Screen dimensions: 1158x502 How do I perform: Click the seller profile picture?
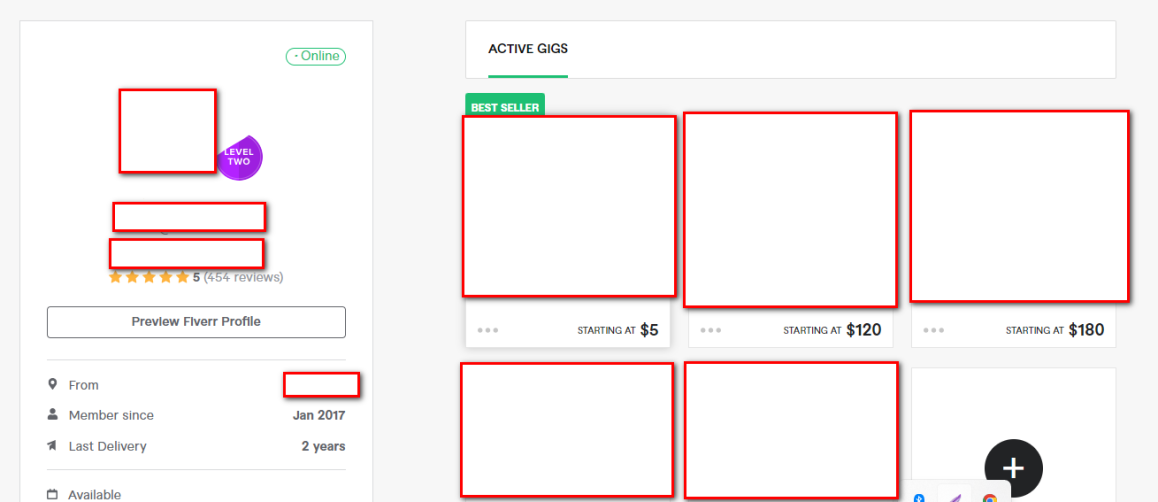coord(168,131)
